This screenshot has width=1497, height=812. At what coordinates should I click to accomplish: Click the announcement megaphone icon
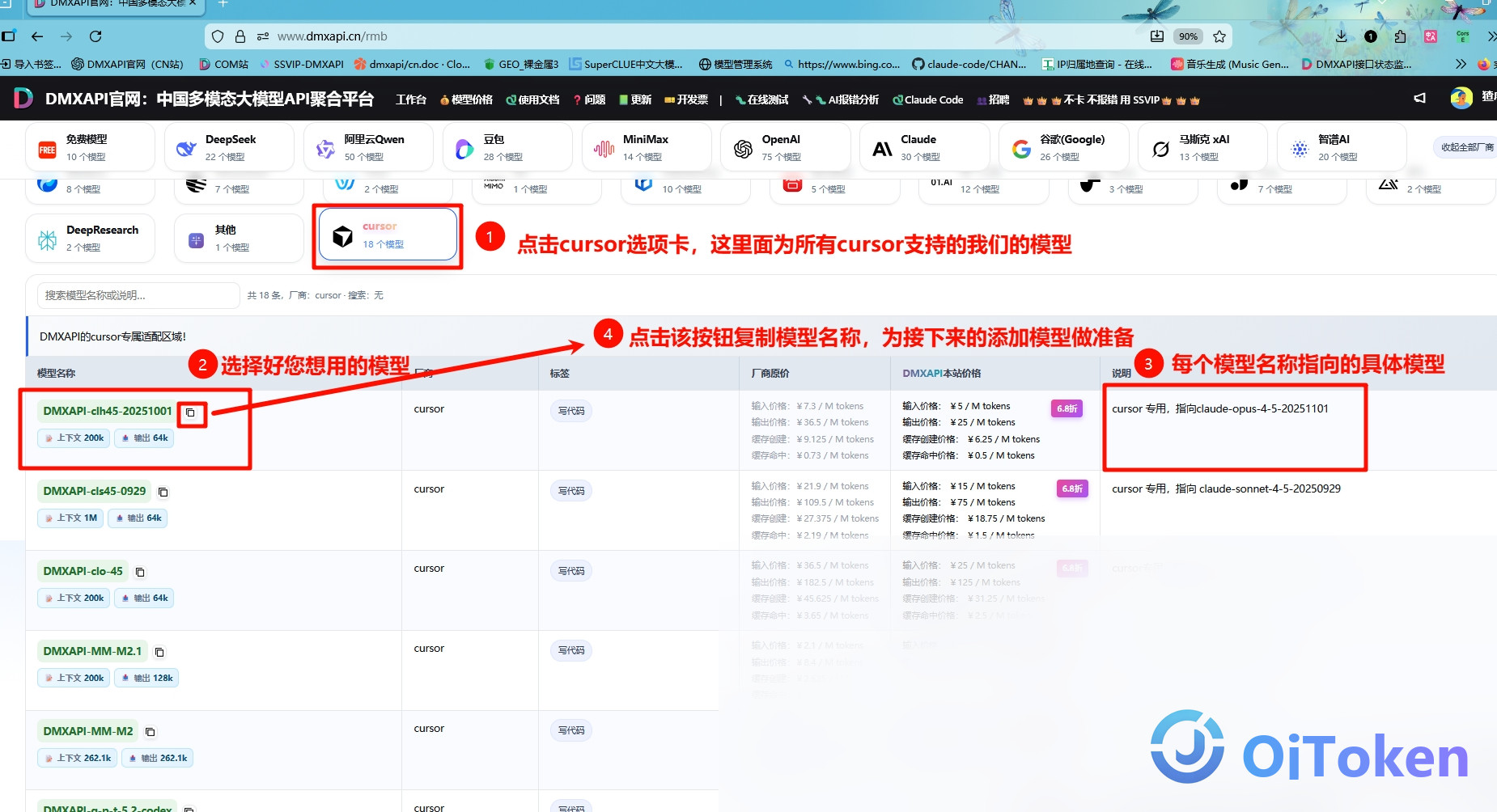[1419, 98]
